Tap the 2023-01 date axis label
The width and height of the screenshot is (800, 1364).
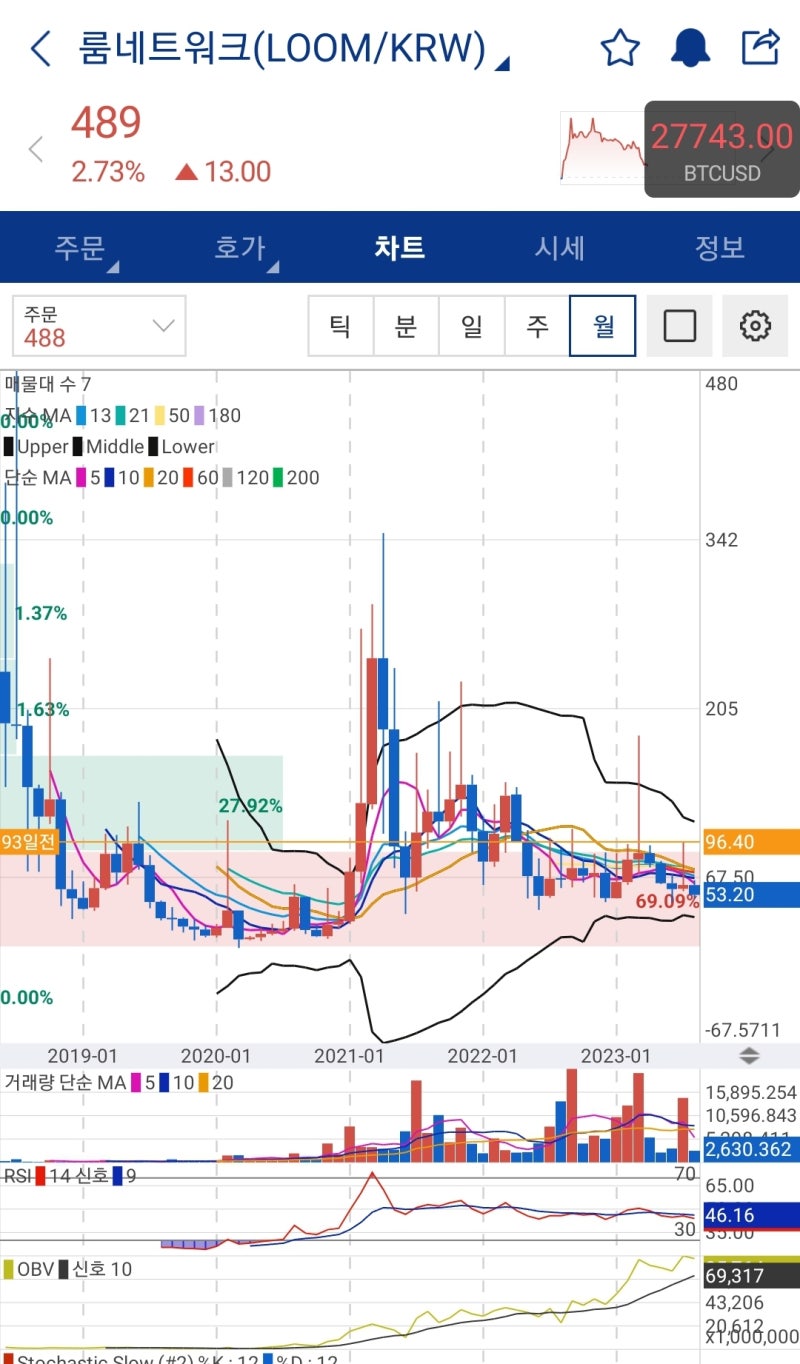[616, 1056]
